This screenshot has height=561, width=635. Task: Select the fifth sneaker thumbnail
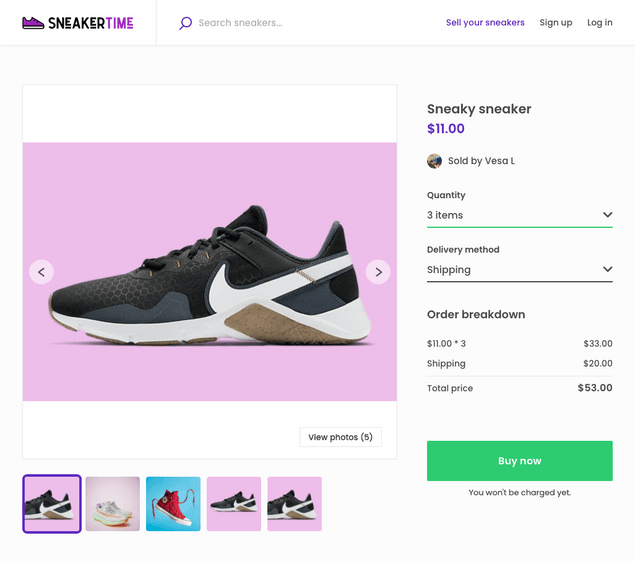tap(294, 504)
